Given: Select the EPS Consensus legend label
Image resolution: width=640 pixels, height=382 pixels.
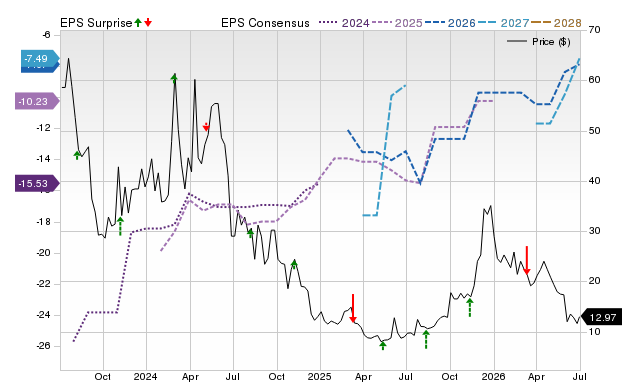Looking at the screenshot, I should (x=265, y=23).
